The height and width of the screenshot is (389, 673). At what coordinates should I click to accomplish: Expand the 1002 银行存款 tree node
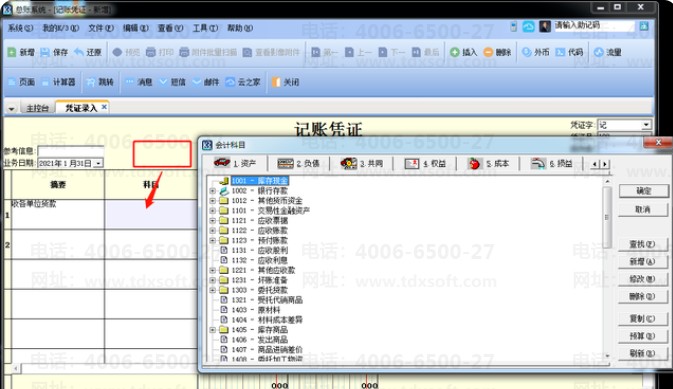(x=212, y=191)
